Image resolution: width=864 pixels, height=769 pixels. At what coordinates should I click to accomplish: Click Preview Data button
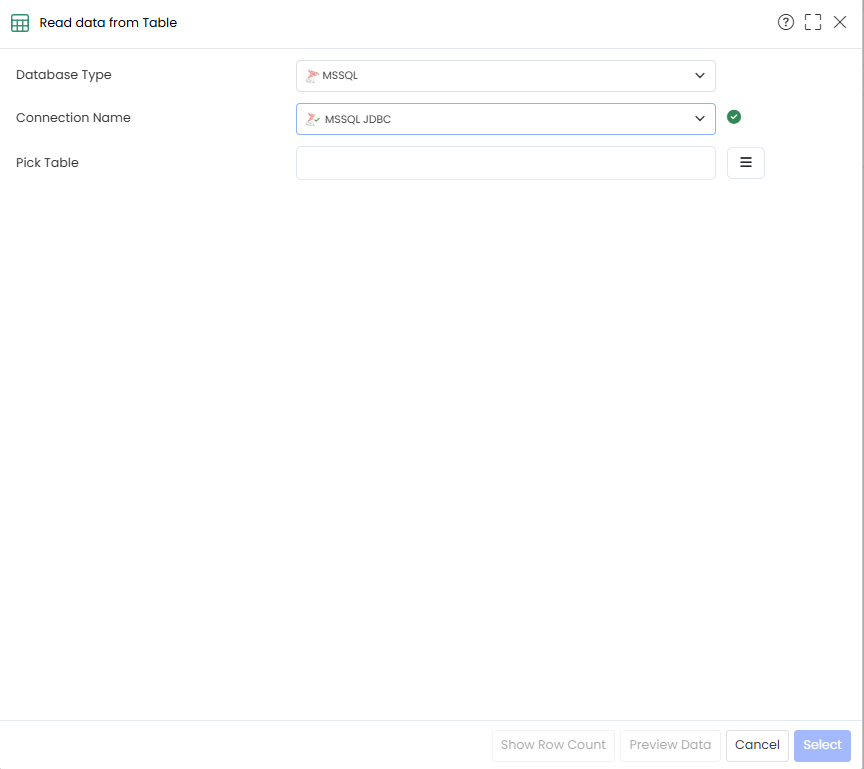pyautogui.click(x=669, y=745)
